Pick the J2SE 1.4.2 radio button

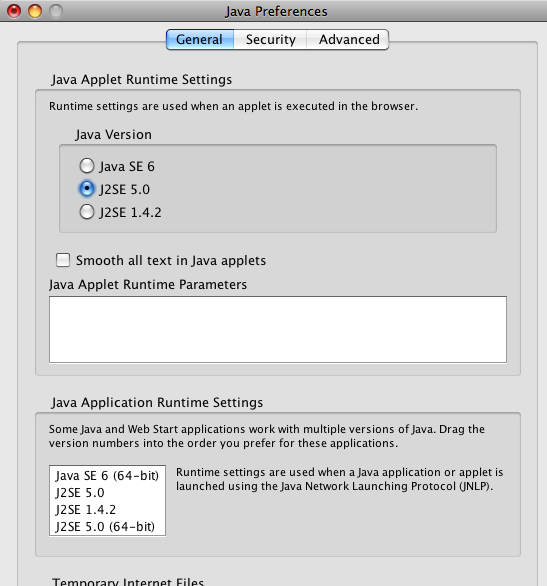coord(87,212)
